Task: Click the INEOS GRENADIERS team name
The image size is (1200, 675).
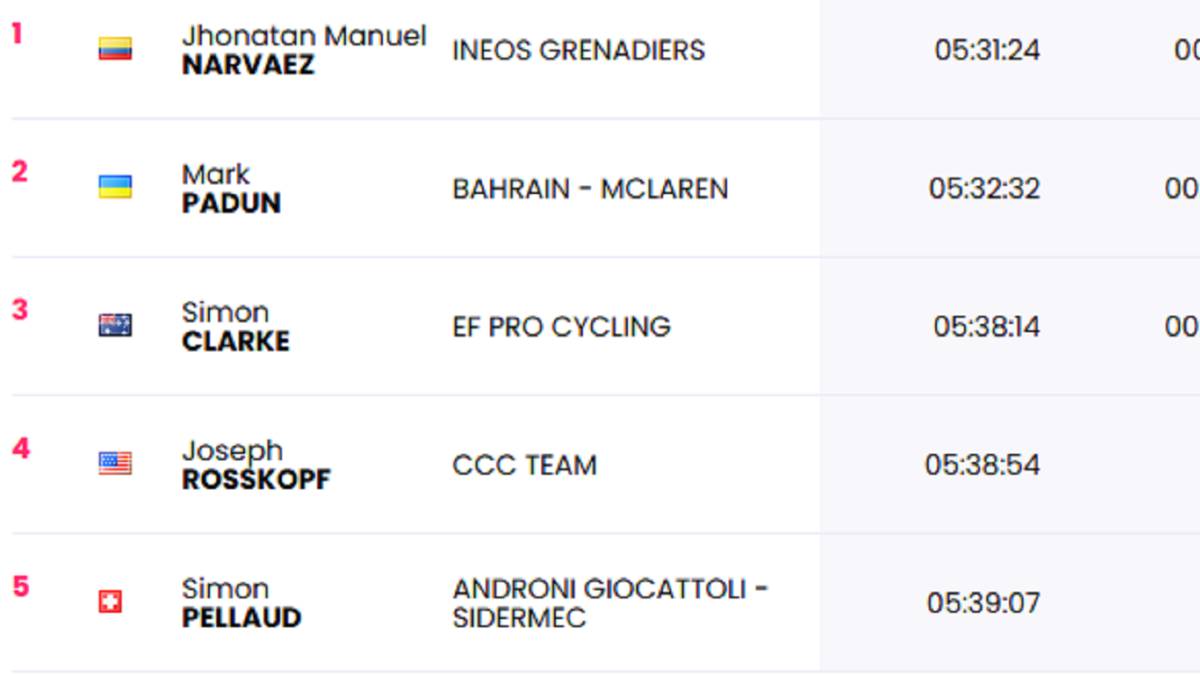Action: (x=578, y=50)
